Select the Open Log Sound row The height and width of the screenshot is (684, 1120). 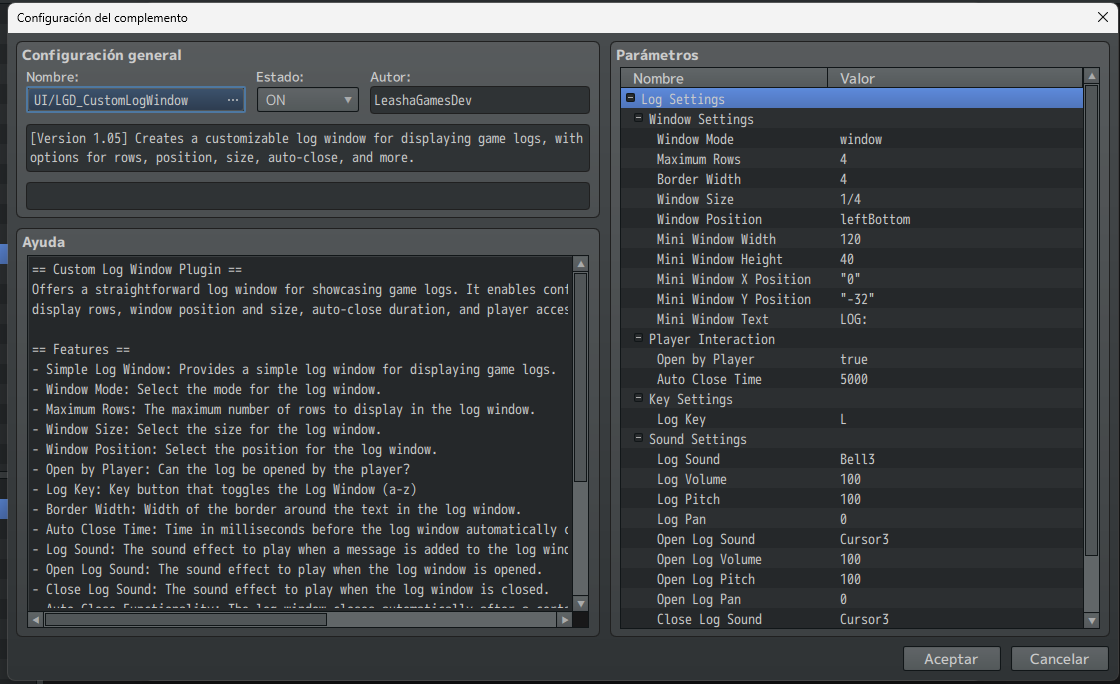click(x=852, y=539)
